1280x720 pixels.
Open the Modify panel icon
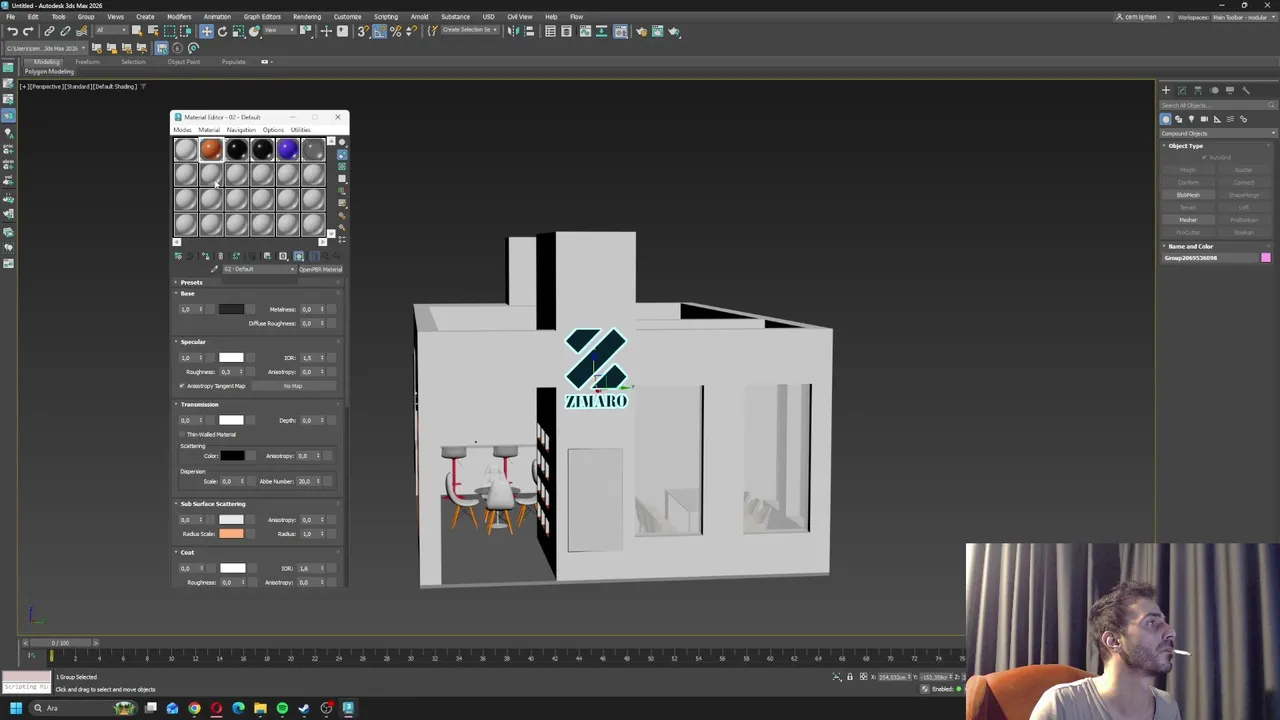(x=1181, y=90)
